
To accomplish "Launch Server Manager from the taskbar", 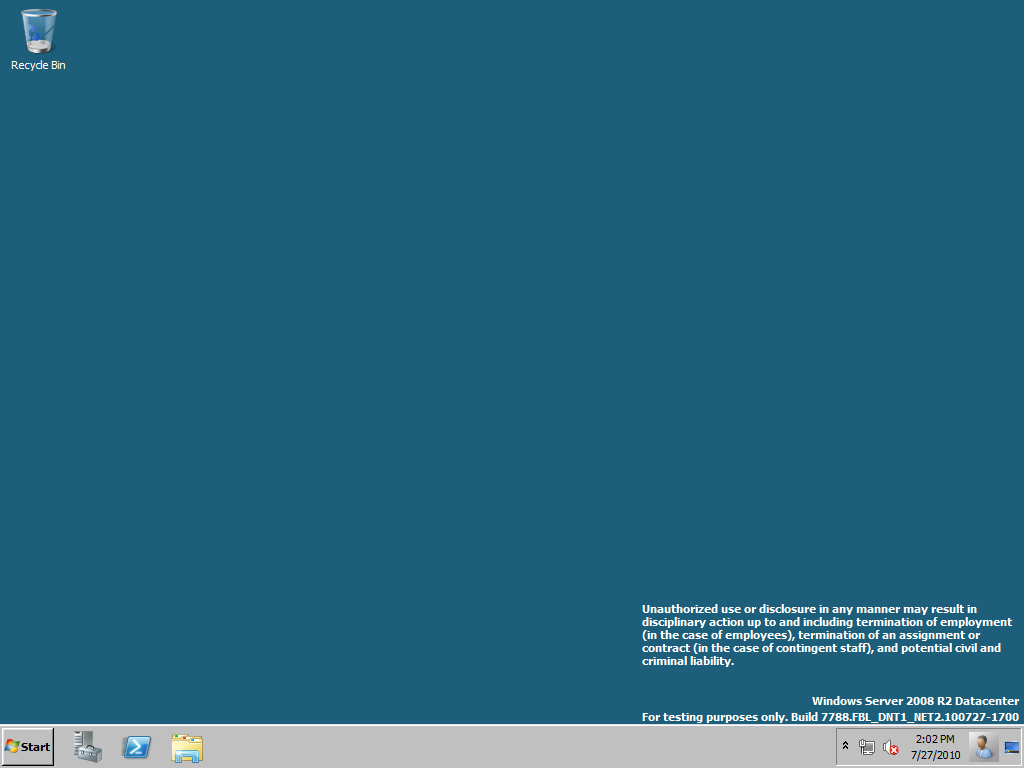I will click(88, 746).
